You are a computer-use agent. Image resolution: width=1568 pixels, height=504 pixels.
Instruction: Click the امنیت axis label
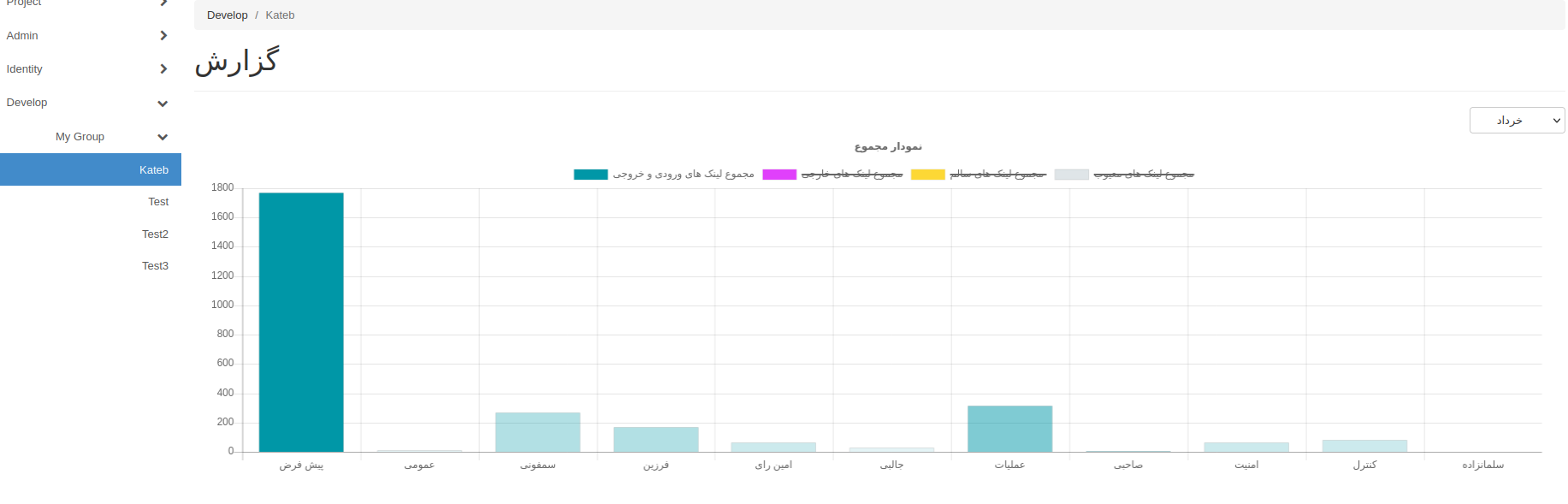[1246, 465]
